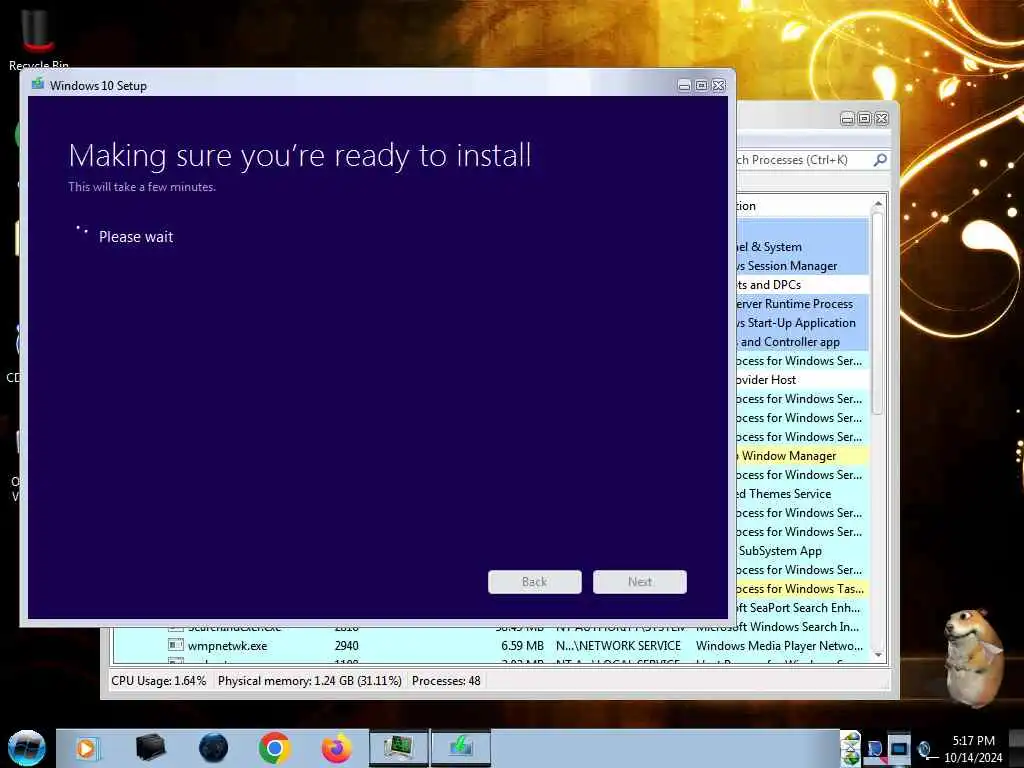Select the 'Themes Service' process row

click(x=803, y=494)
